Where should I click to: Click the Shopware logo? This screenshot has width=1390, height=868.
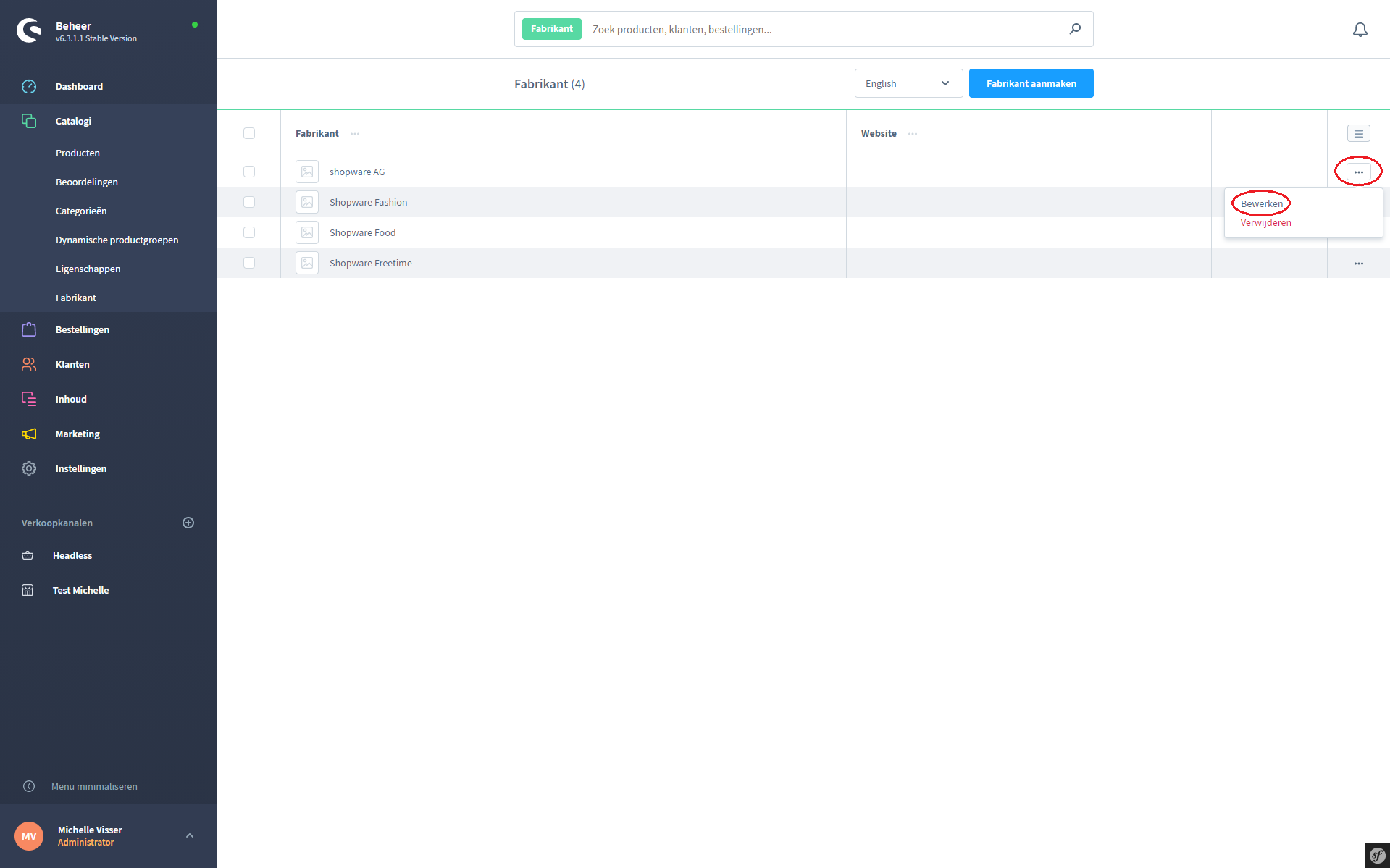[30, 30]
